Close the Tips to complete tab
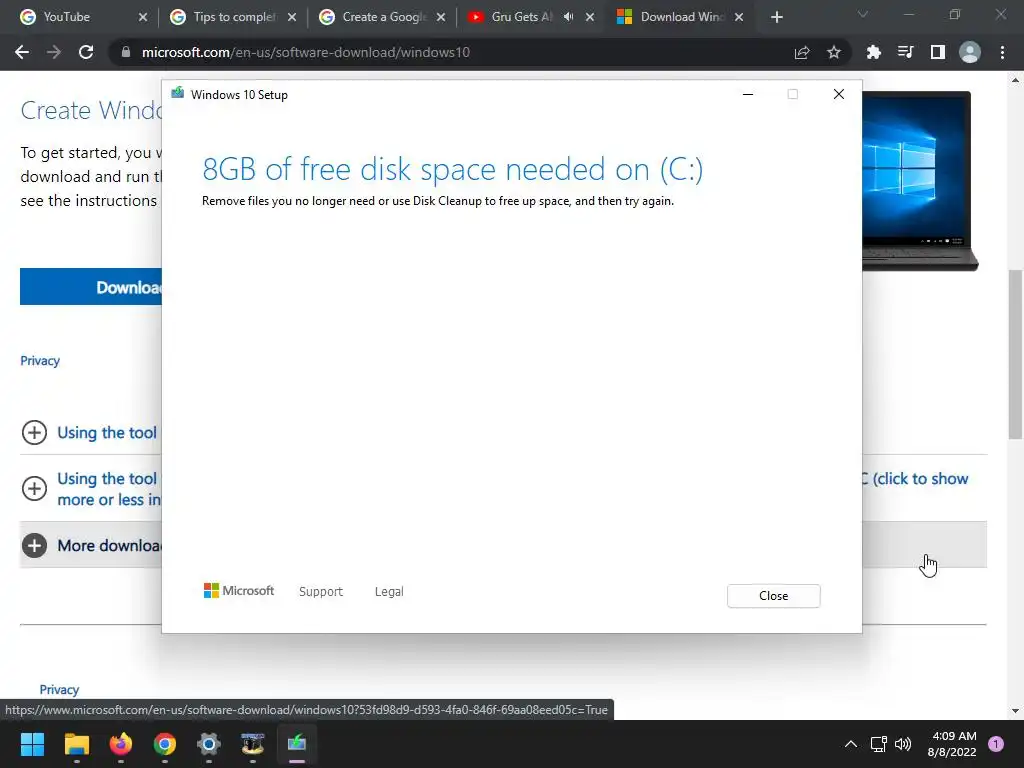Screen dimensions: 1024x768 (292, 17)
